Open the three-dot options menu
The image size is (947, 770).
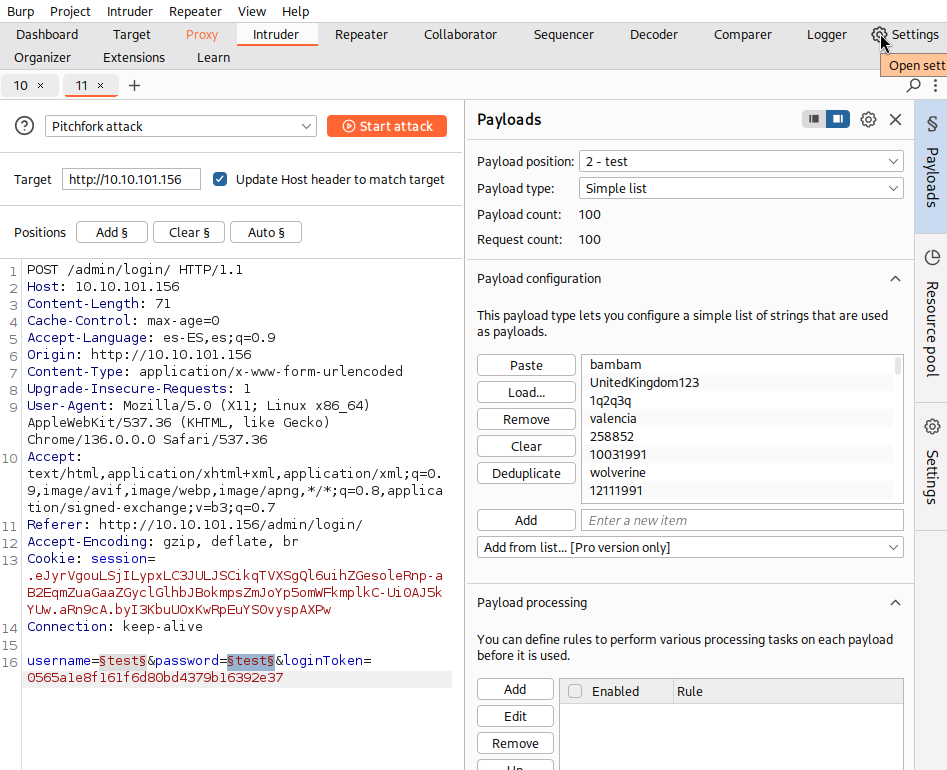(x=935, y=86)
